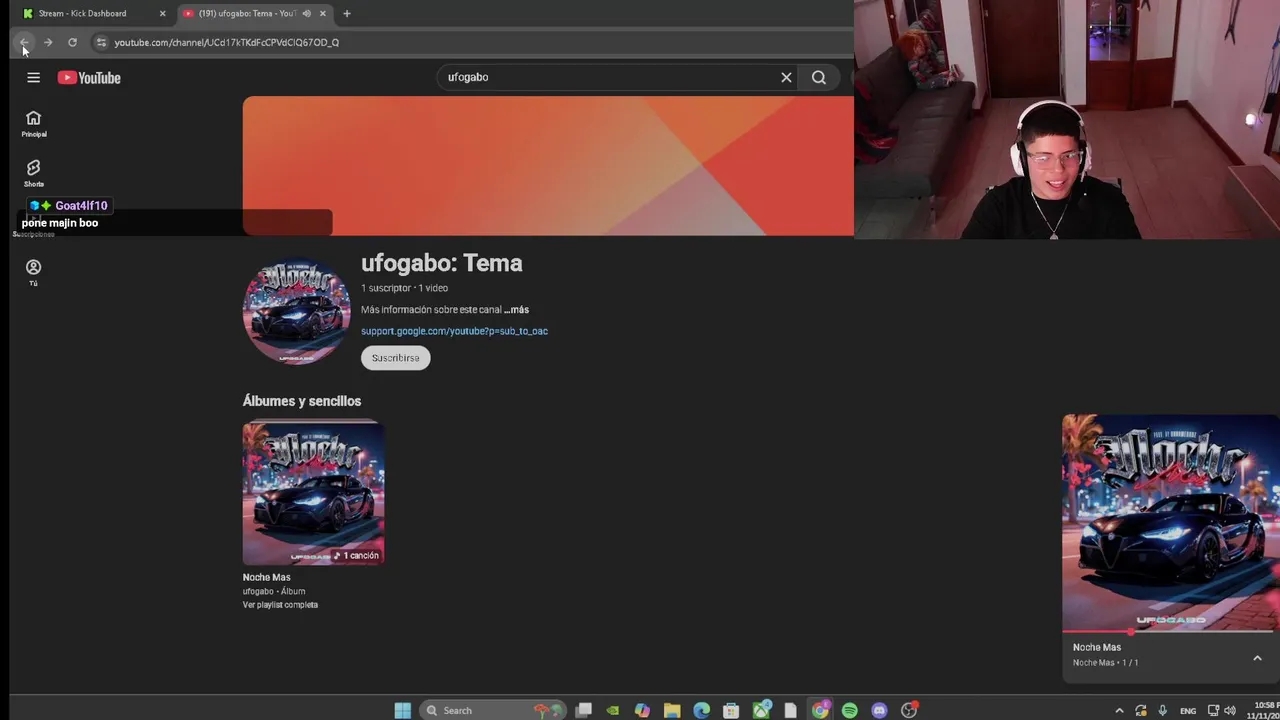Screen dimensions: 1280x720
Task: Click the Suscribirse button
Action: tap(395, 358)
